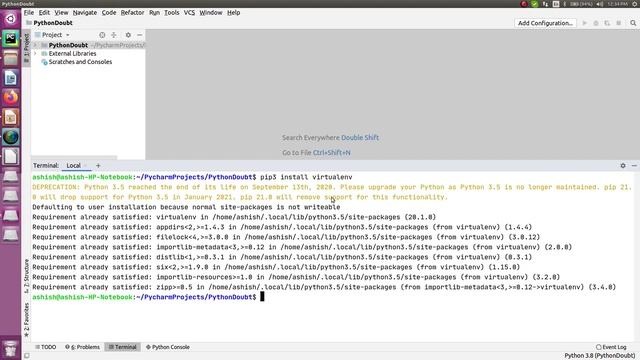Open the Navigate menu
The image size is (640, 360).
[x=85, y=13]
